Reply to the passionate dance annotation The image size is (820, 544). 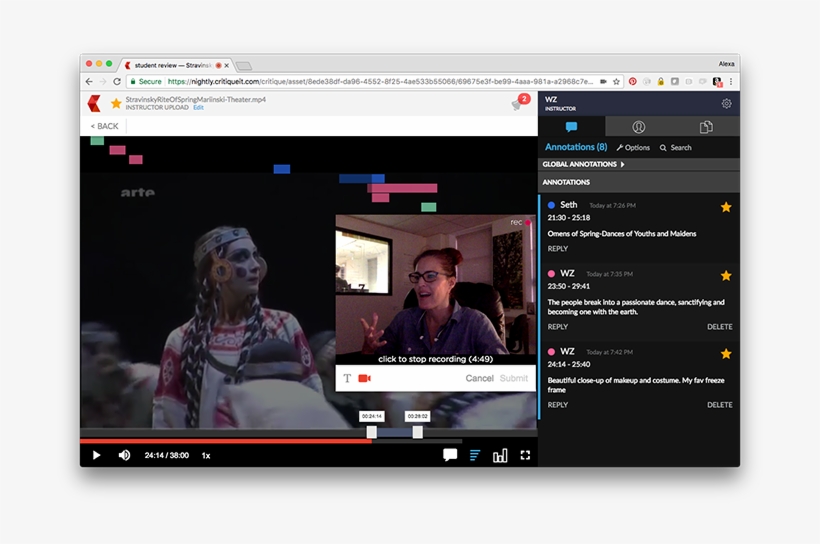point(557,326)
